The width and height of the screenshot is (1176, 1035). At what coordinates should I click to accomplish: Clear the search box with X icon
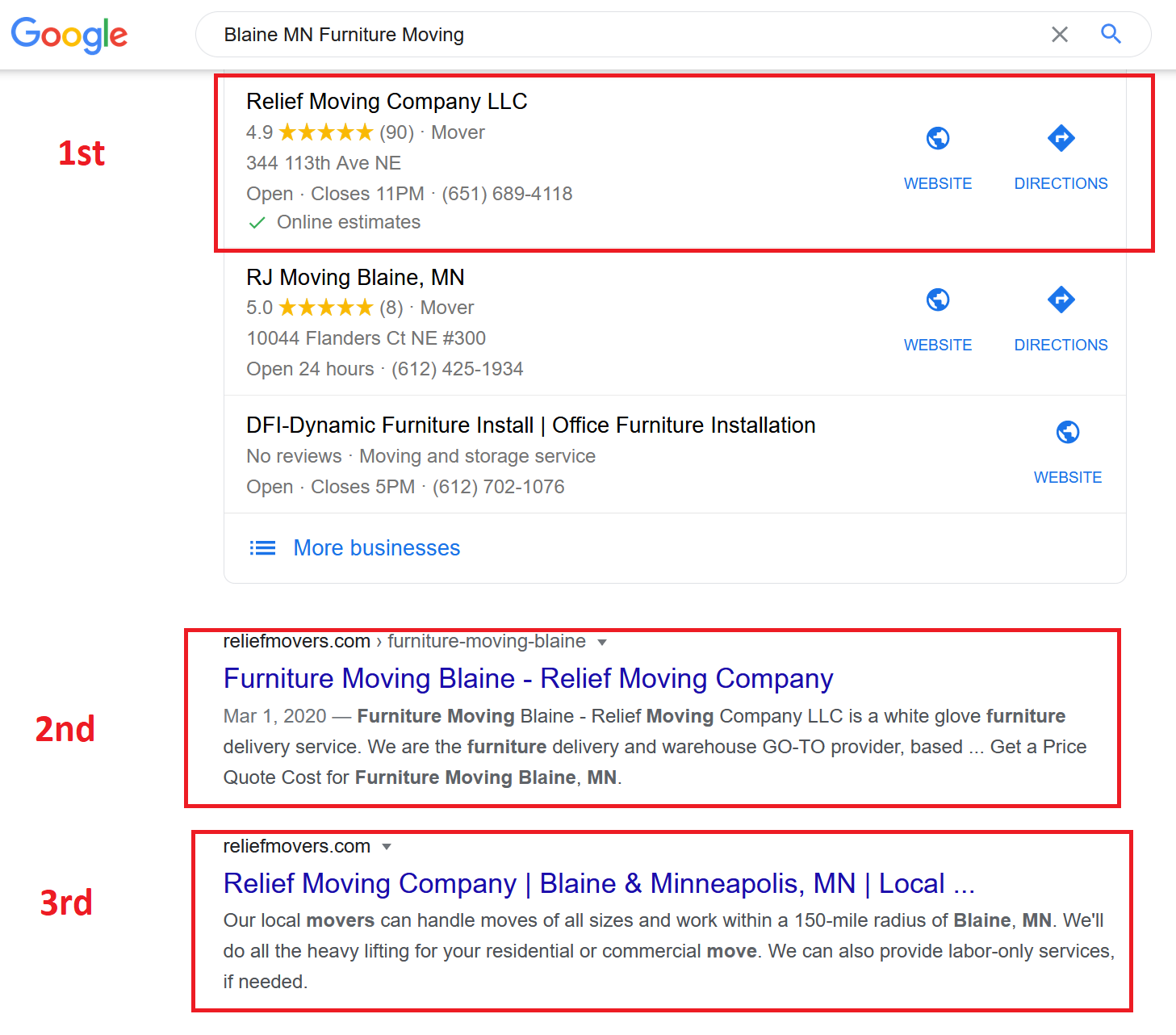point(1059,35)
